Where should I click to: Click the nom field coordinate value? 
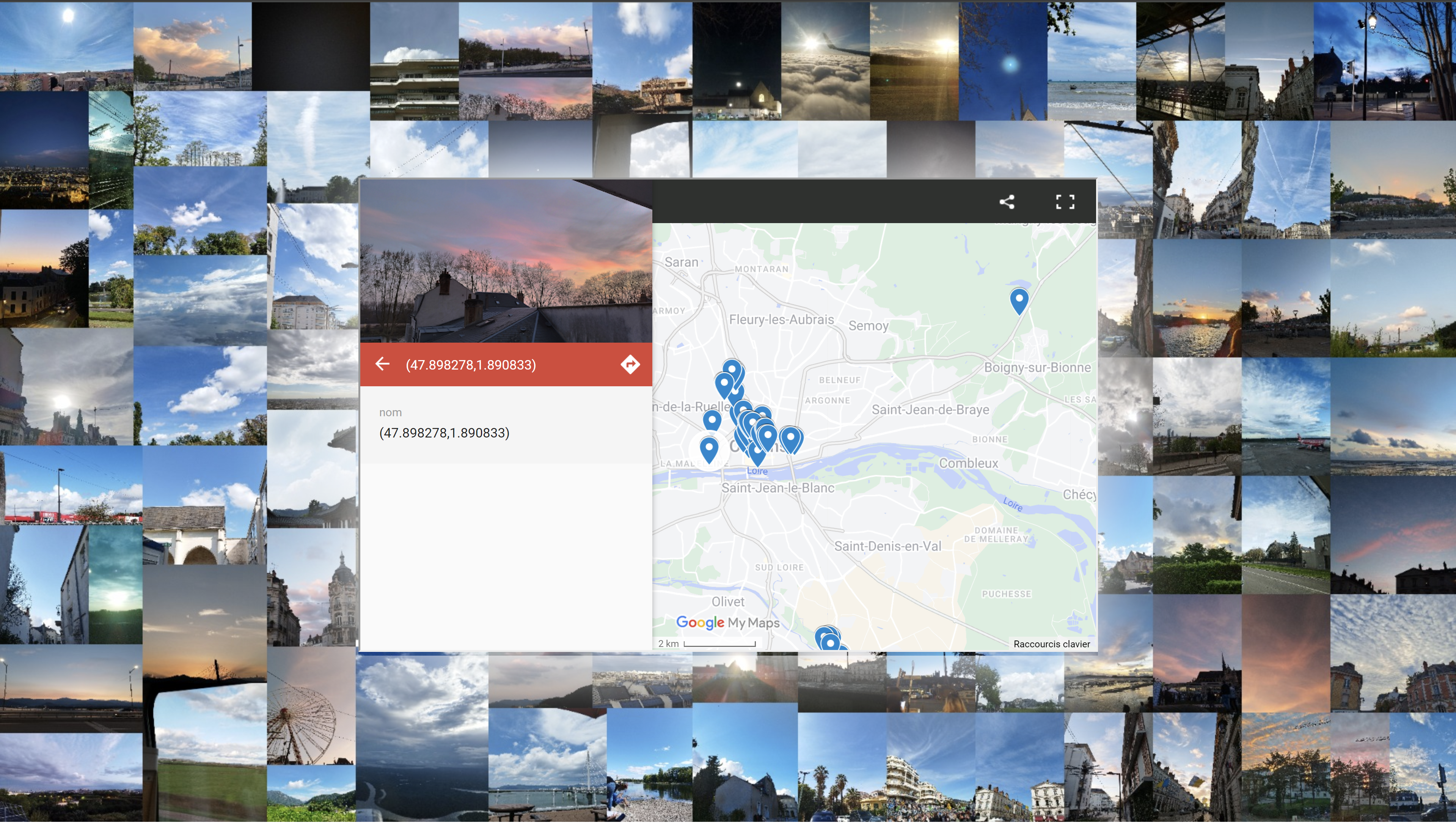point(444,433)
